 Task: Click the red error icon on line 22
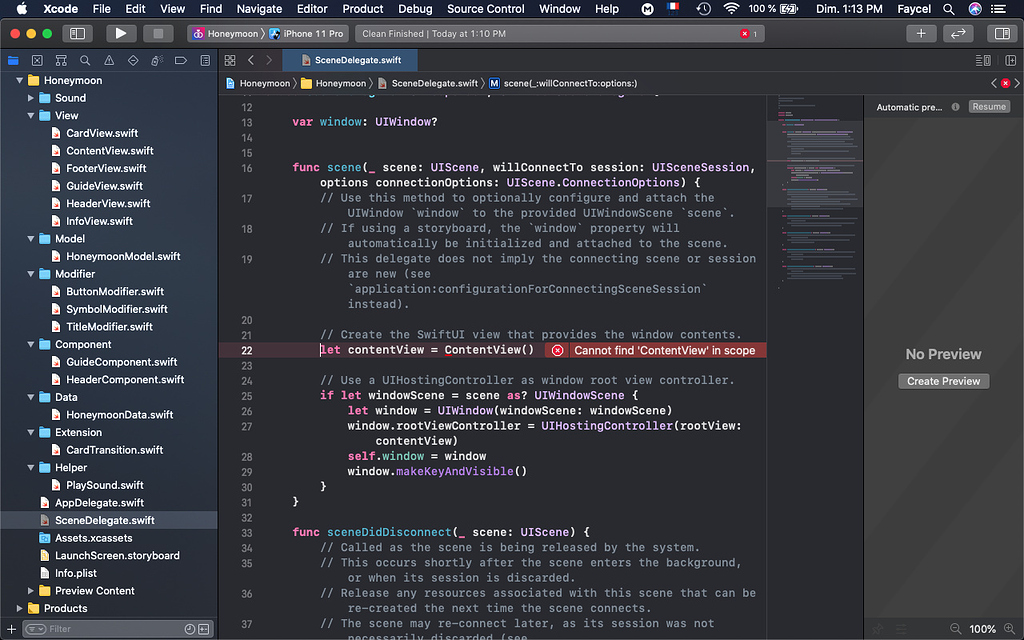coord(557,350)
